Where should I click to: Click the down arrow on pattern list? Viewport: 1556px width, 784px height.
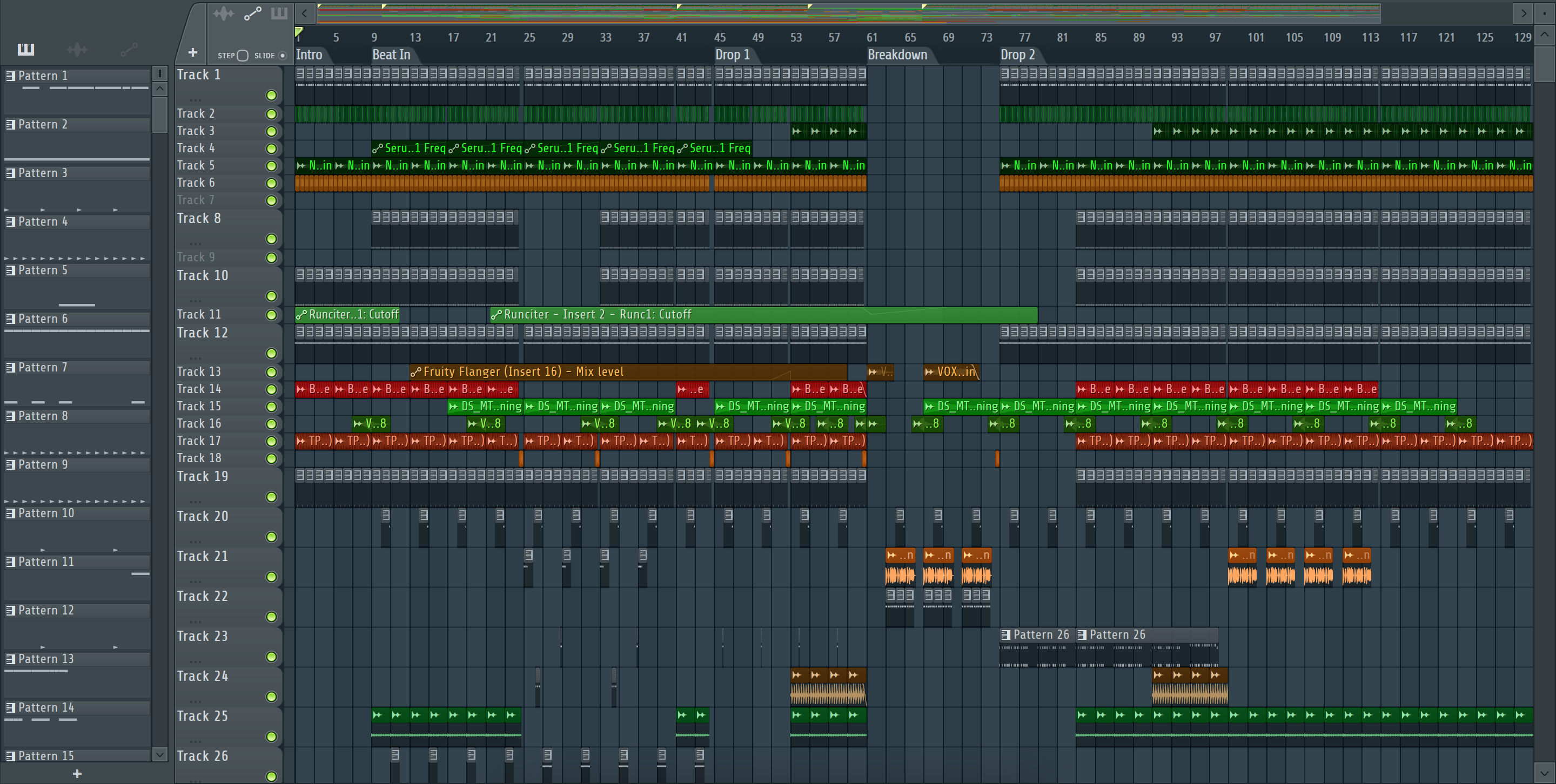click(159, 754)
